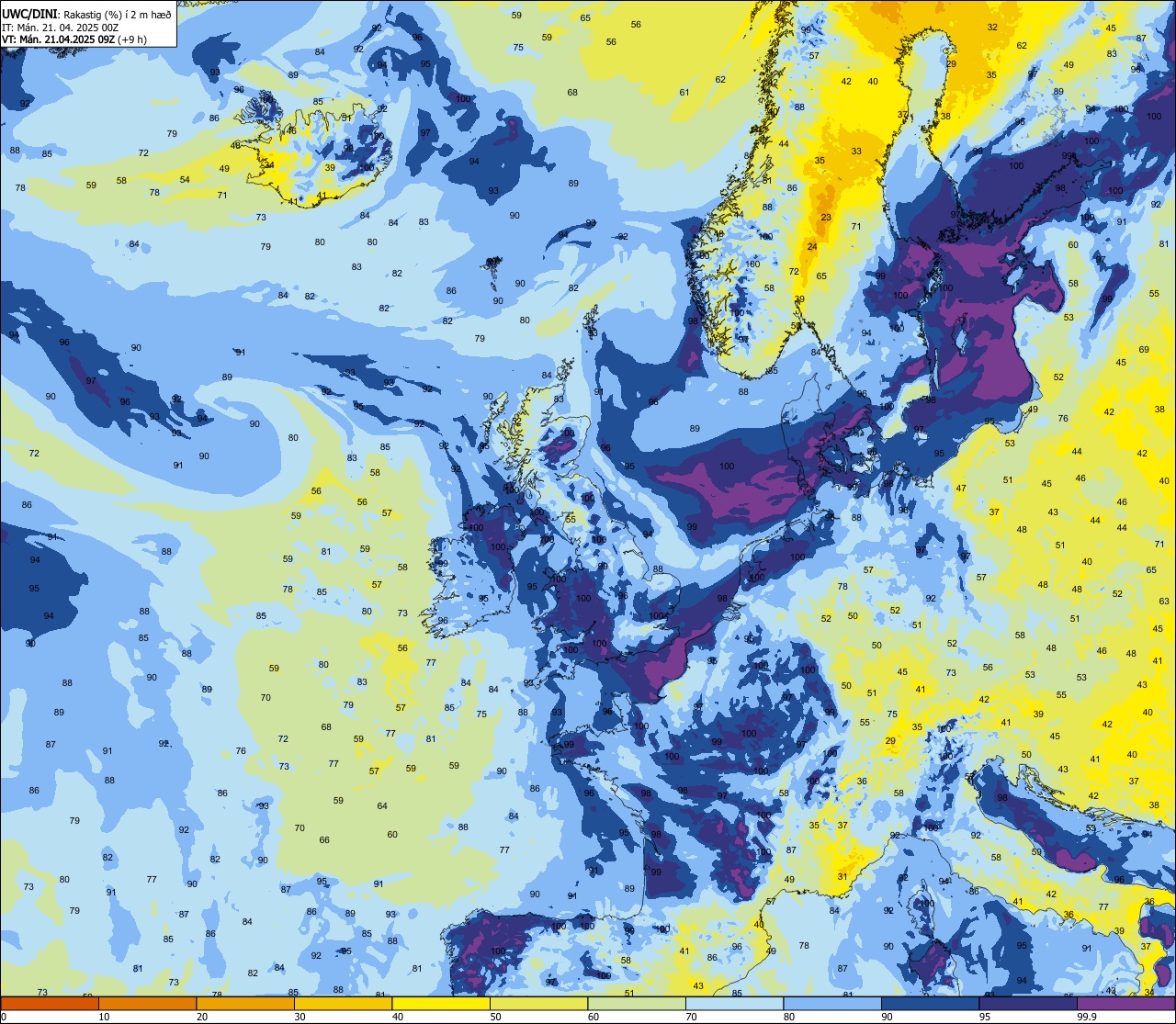Click the "VT: Mán. 21.04.2025 09Z (+9 h)" line
This screenshot has width=1176, height=1024.
75,39
